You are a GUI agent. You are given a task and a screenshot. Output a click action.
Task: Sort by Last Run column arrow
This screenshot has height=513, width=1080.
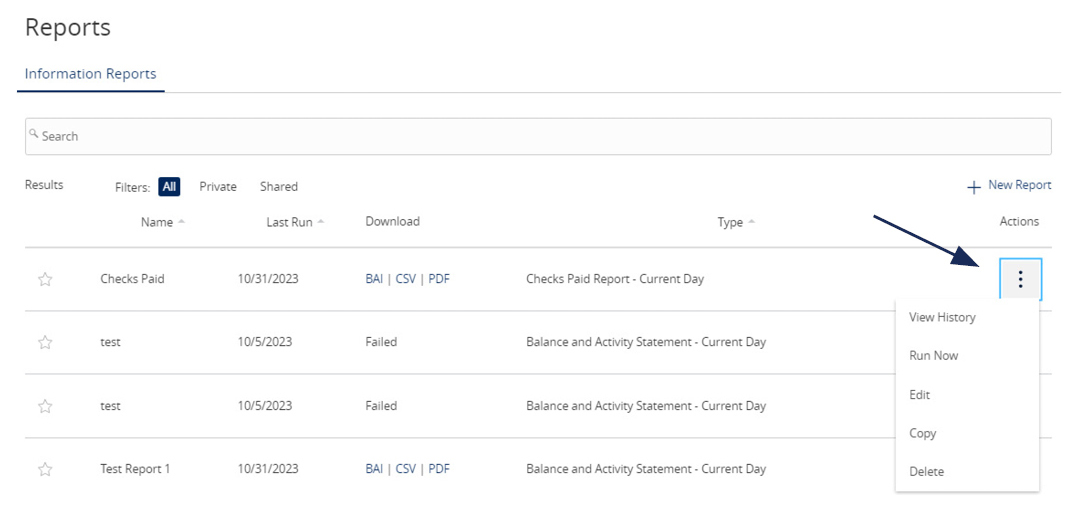pyautogui.click(x=321, y=222)
